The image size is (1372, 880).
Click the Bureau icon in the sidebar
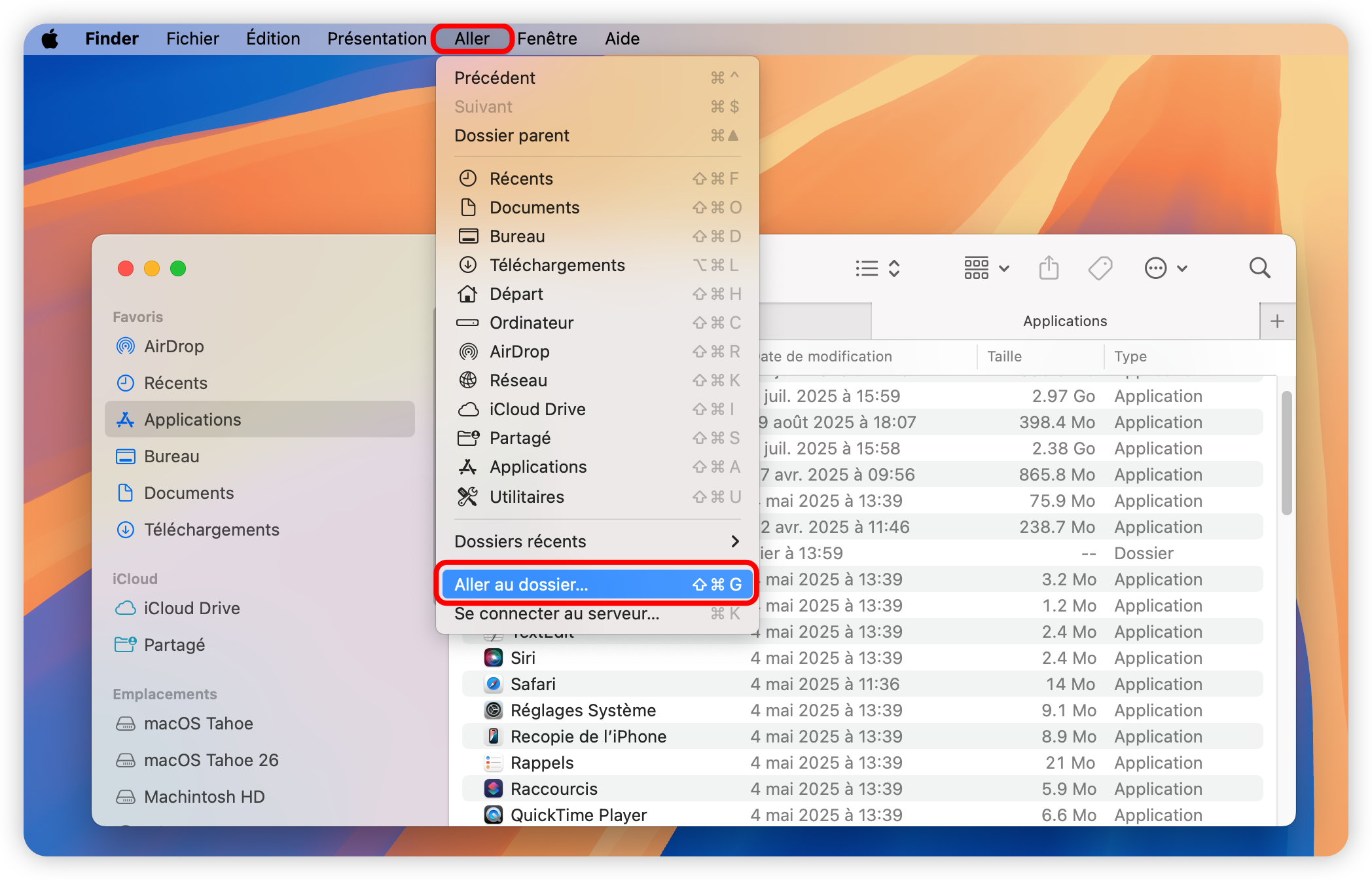(125, 456)
